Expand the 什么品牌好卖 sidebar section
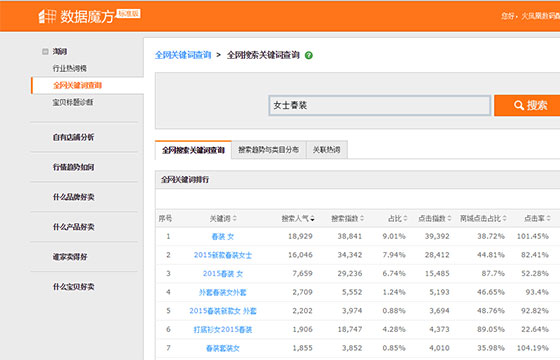 coord(73,197)
